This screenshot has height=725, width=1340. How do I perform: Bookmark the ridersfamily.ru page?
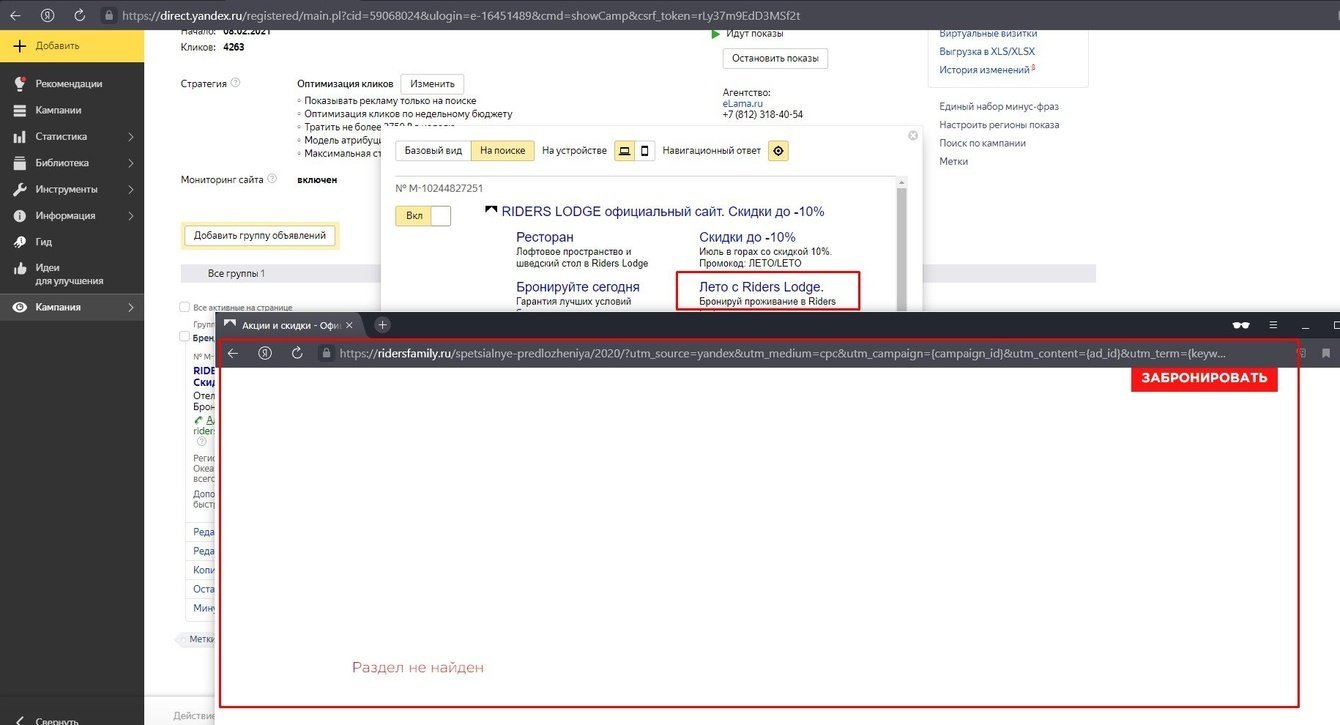tap(1327, 353)
